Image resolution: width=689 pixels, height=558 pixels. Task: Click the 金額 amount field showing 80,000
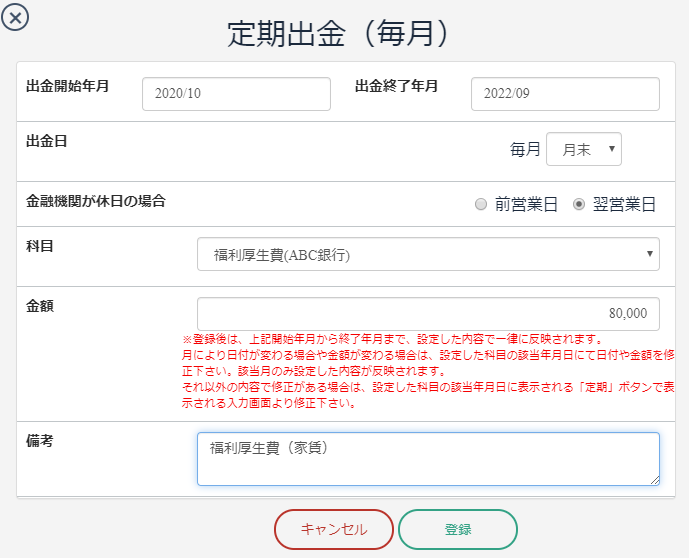[428, 314]
